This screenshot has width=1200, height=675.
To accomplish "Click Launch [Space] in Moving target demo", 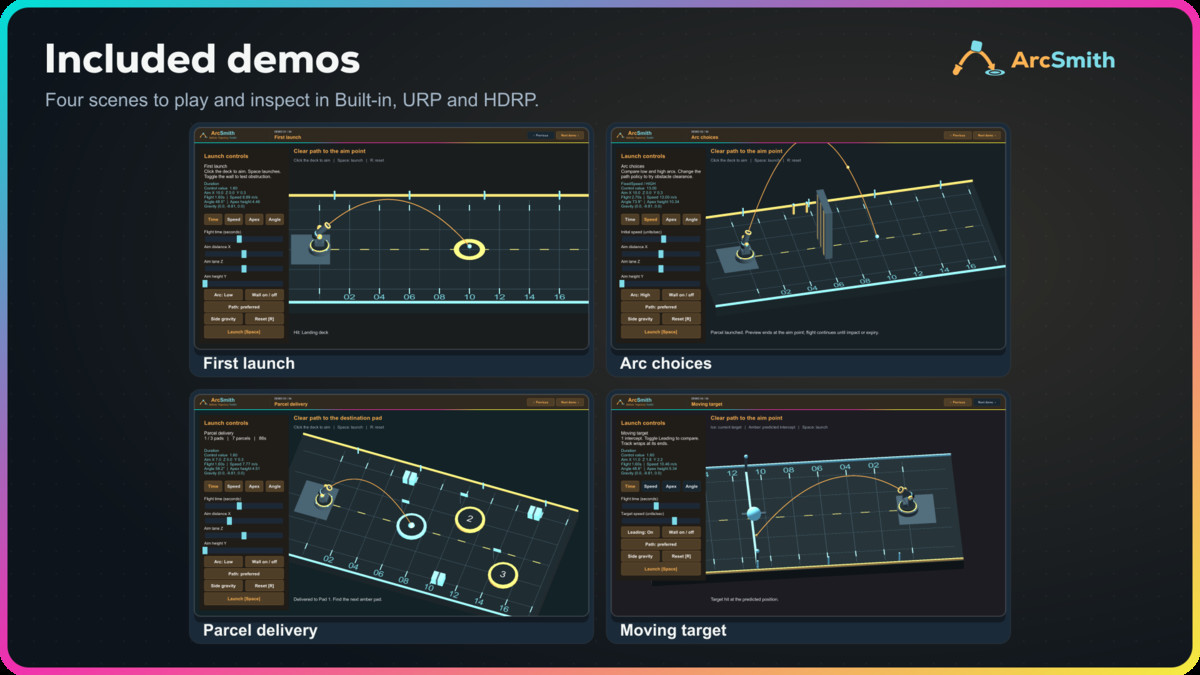I will point(661,569).
